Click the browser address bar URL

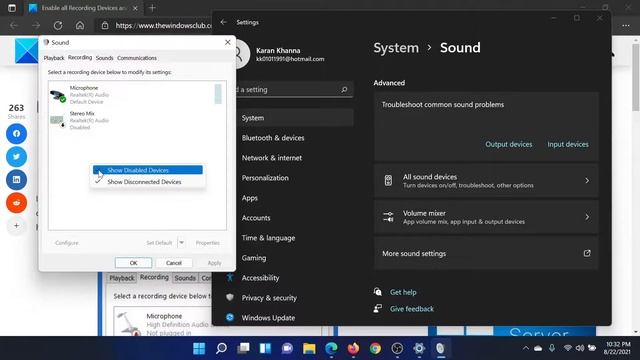coord(163,25)
